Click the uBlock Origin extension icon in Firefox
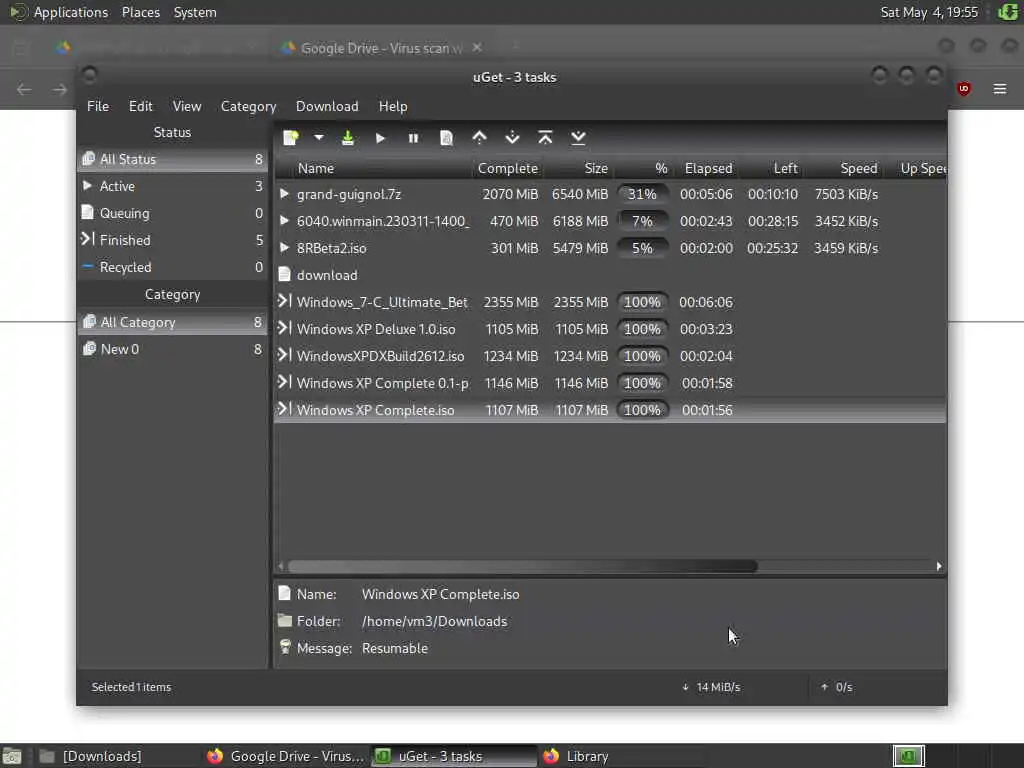 [x=964, y=89]
